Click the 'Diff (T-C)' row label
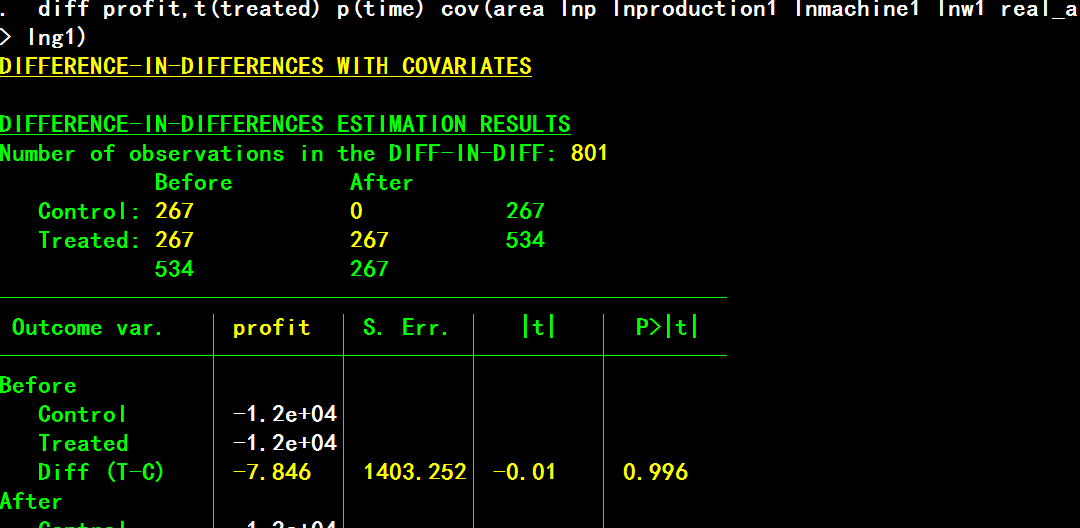The image size is (1080, 528). [101, 472]
